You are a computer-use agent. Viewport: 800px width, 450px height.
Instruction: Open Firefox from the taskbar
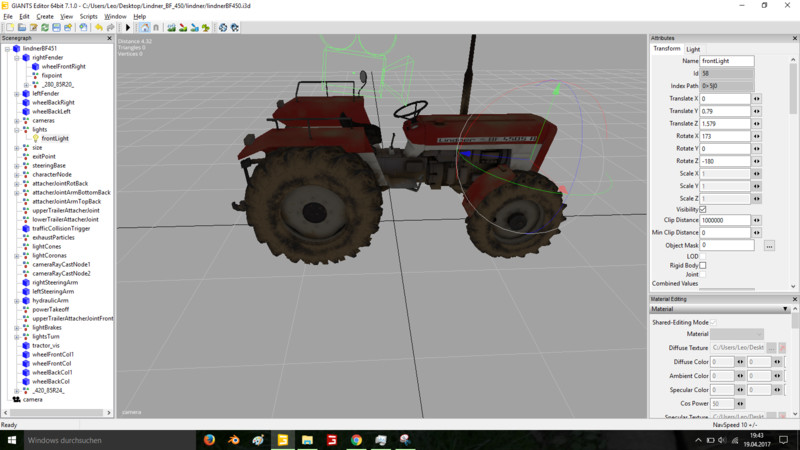point(209,439)
